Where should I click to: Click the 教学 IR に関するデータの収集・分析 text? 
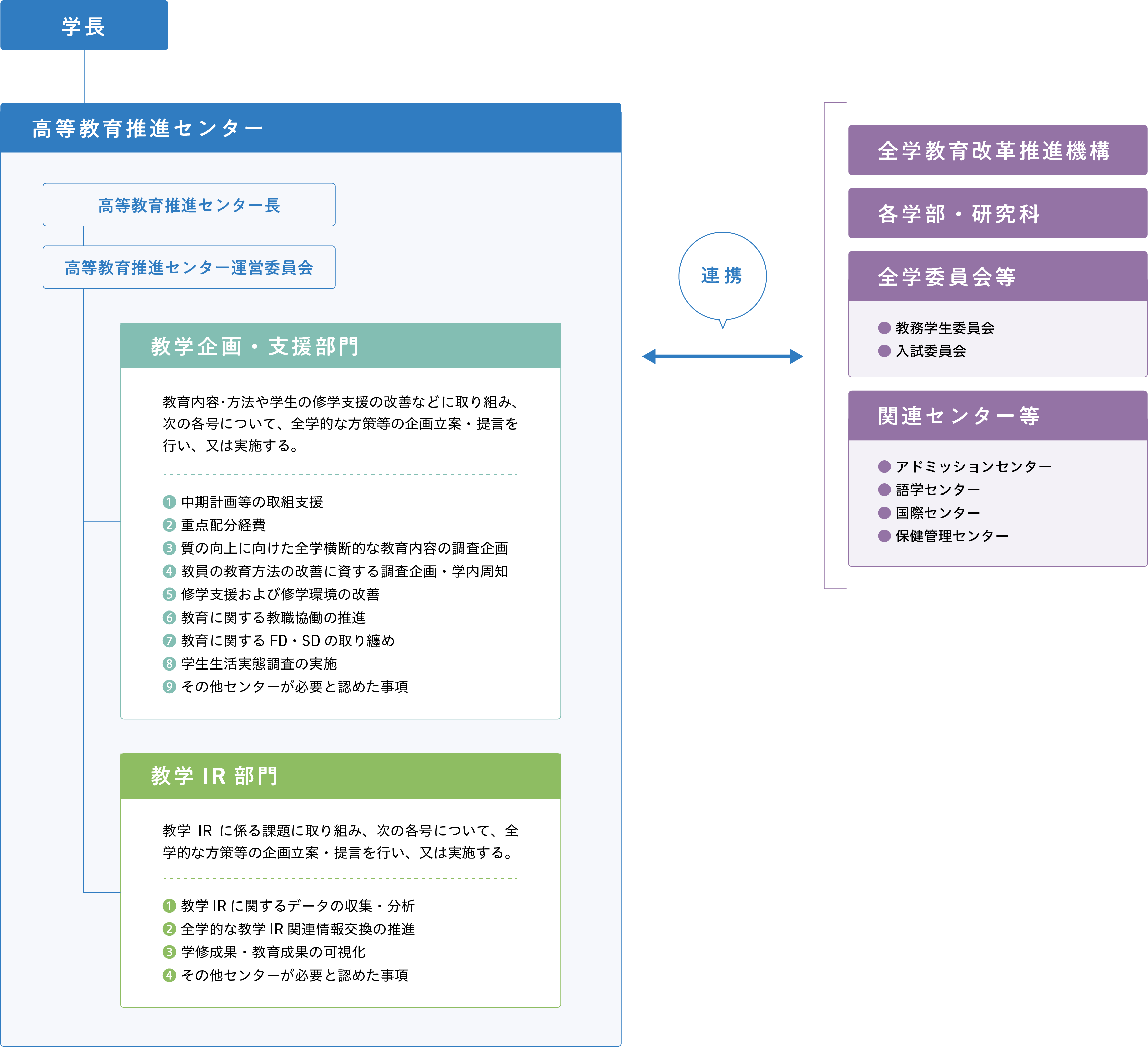[298, 906]
